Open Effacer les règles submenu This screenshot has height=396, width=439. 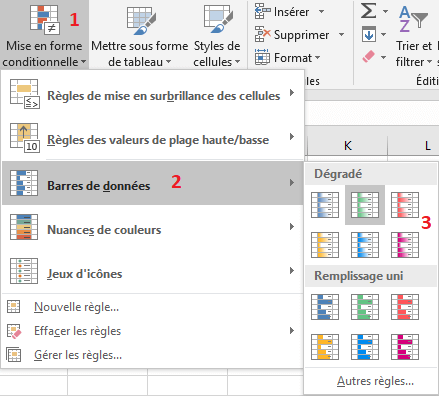(153, 331)
